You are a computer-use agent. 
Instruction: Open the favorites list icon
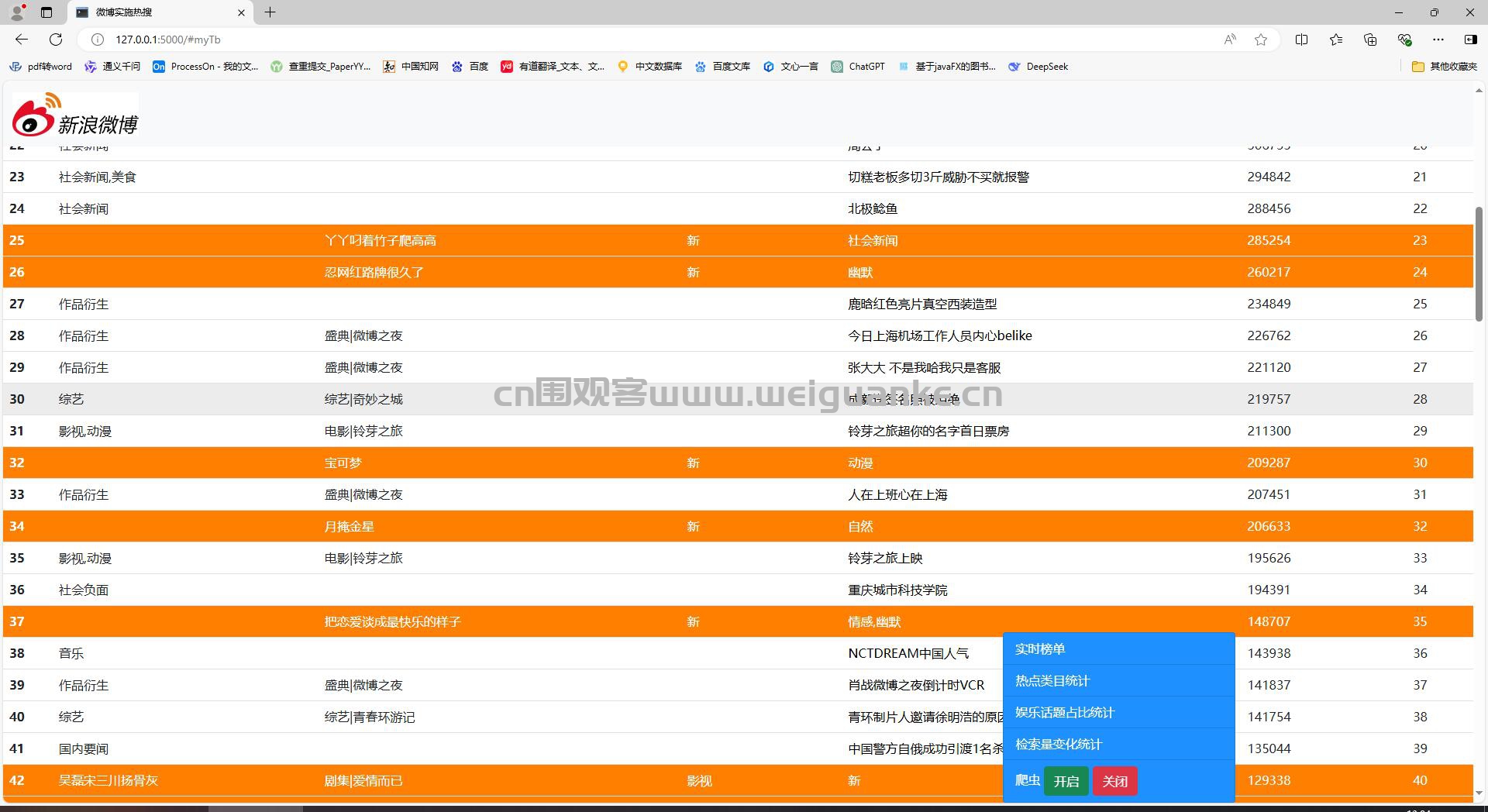click(1336, 40)
